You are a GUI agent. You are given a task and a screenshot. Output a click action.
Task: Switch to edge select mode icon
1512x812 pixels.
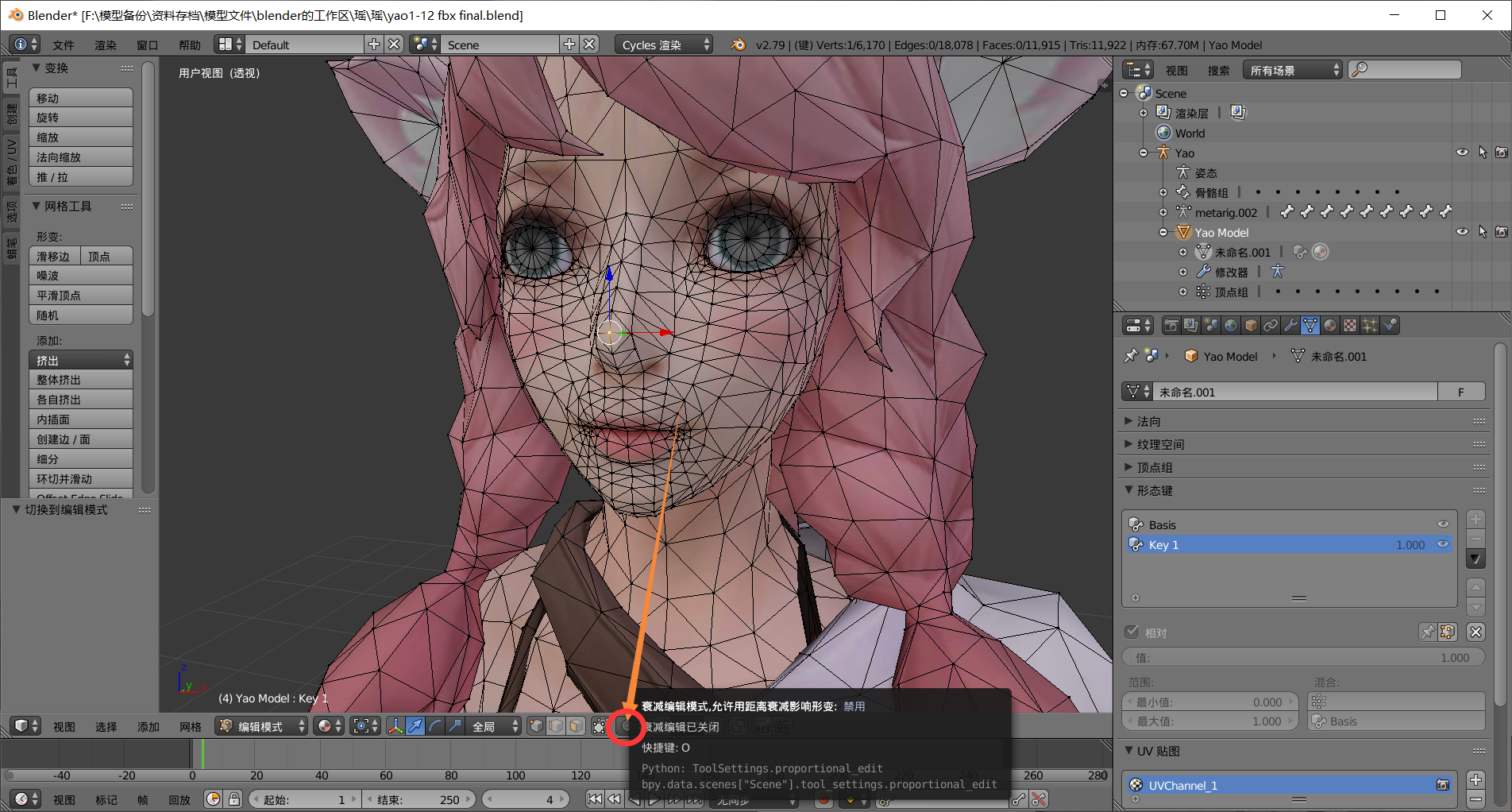pos(557,726)
